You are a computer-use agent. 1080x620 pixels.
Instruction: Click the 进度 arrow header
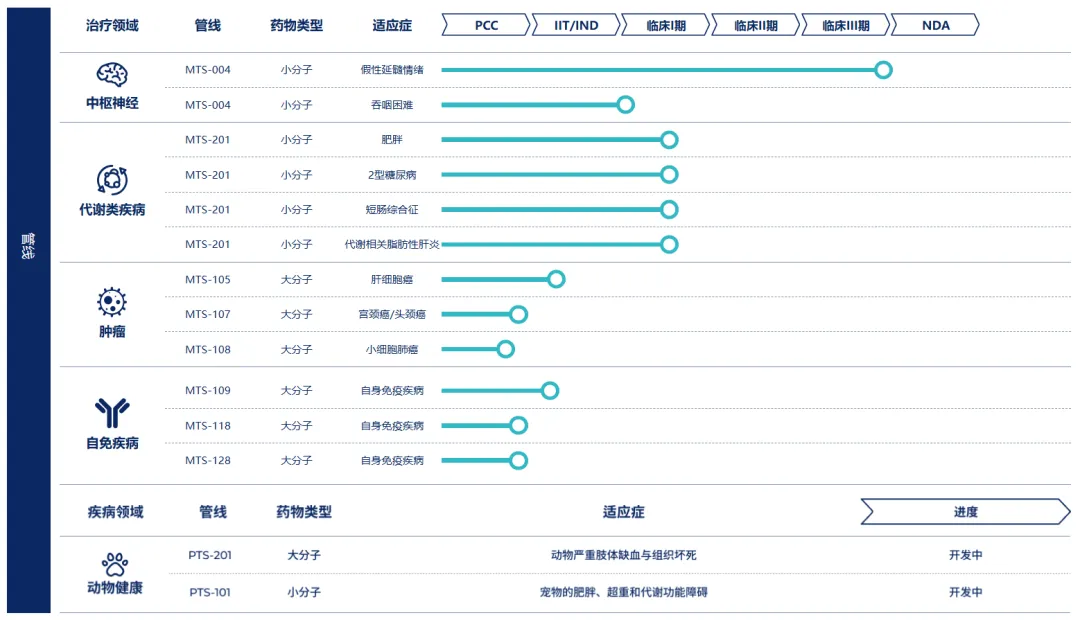coord(966,512)
